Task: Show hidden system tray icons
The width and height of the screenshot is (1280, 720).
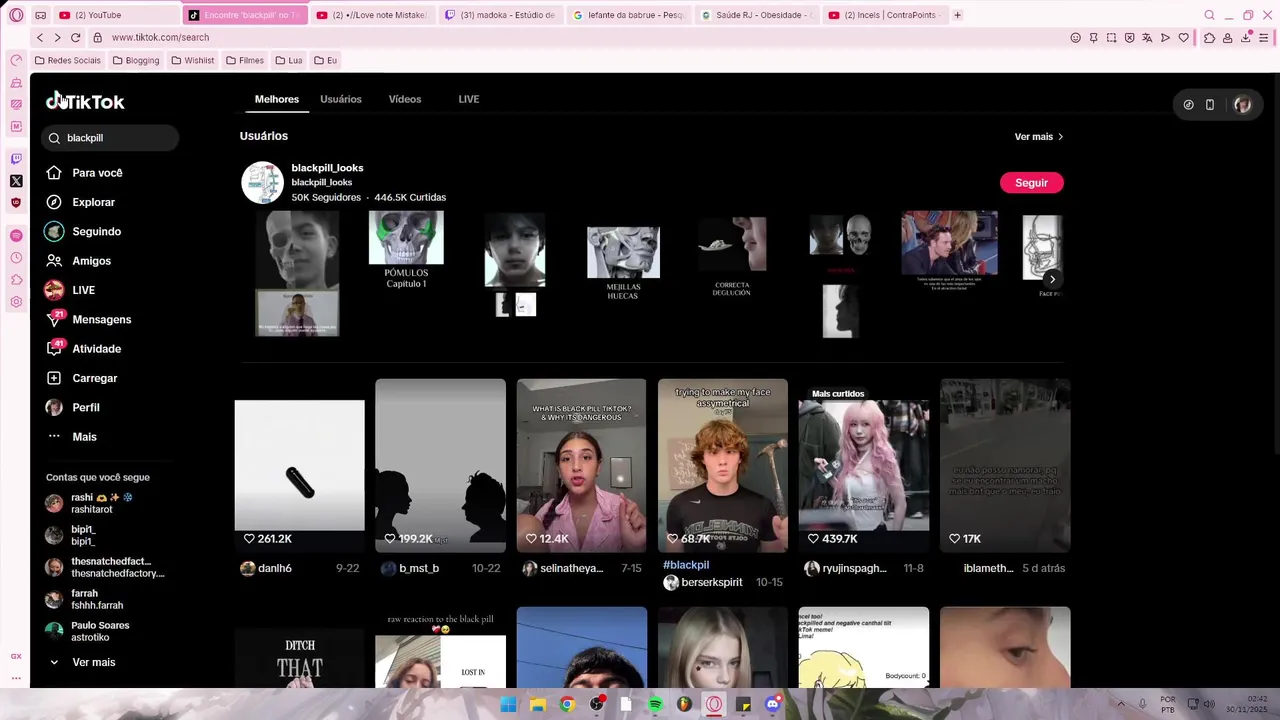Action: (x=1121, y=704)
